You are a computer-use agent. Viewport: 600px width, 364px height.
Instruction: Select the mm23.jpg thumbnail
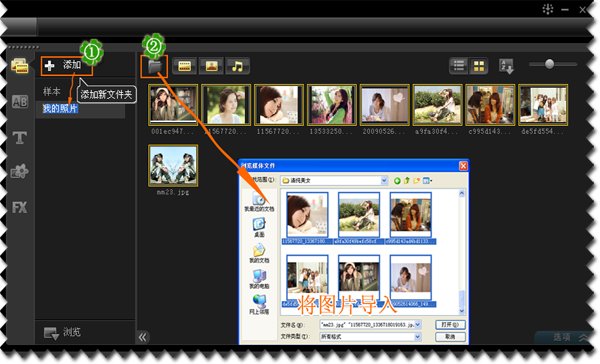(x=173, y=165)
